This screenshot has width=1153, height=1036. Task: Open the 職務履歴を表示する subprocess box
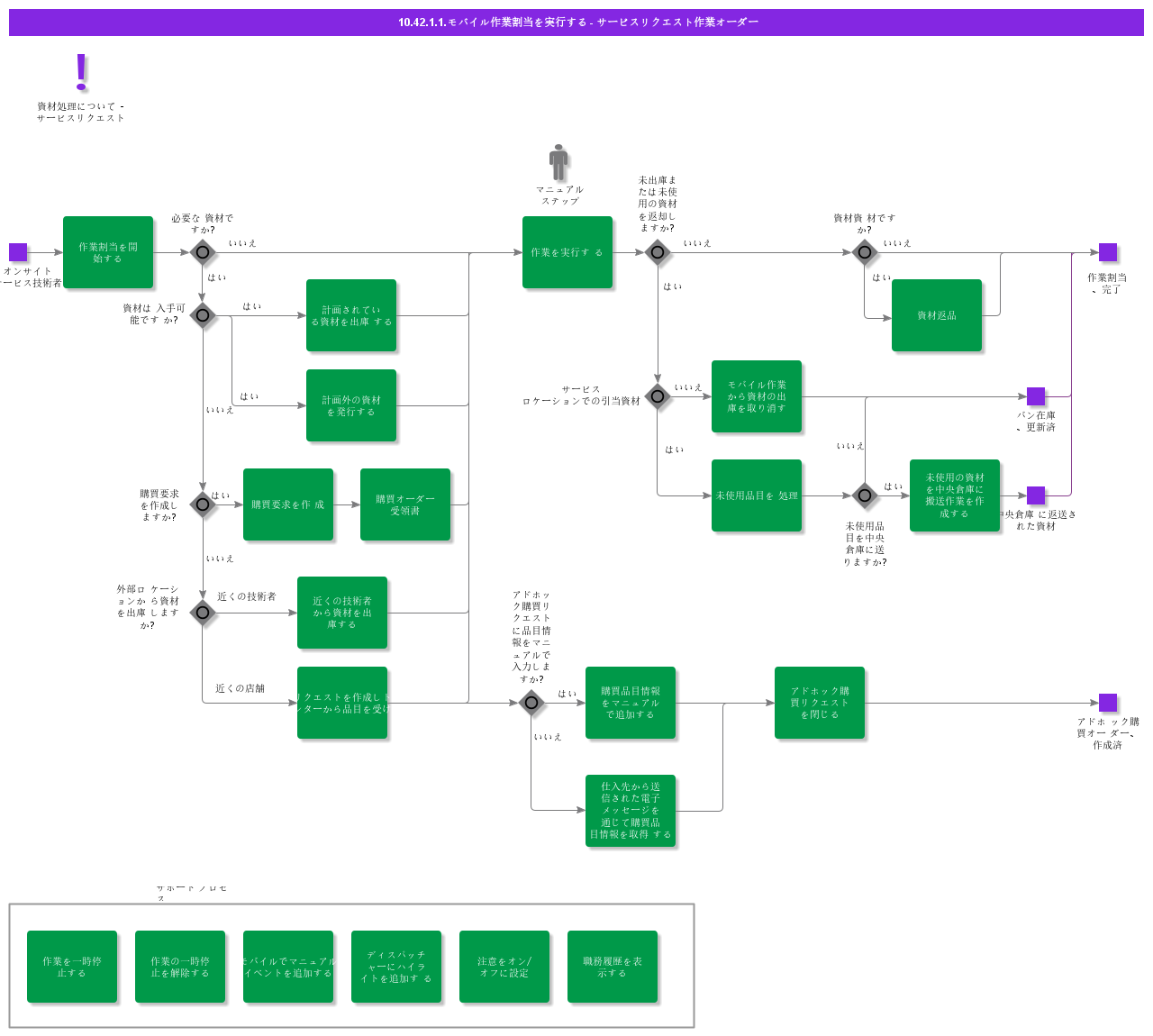pyautogui.click(x=613, y=967)
